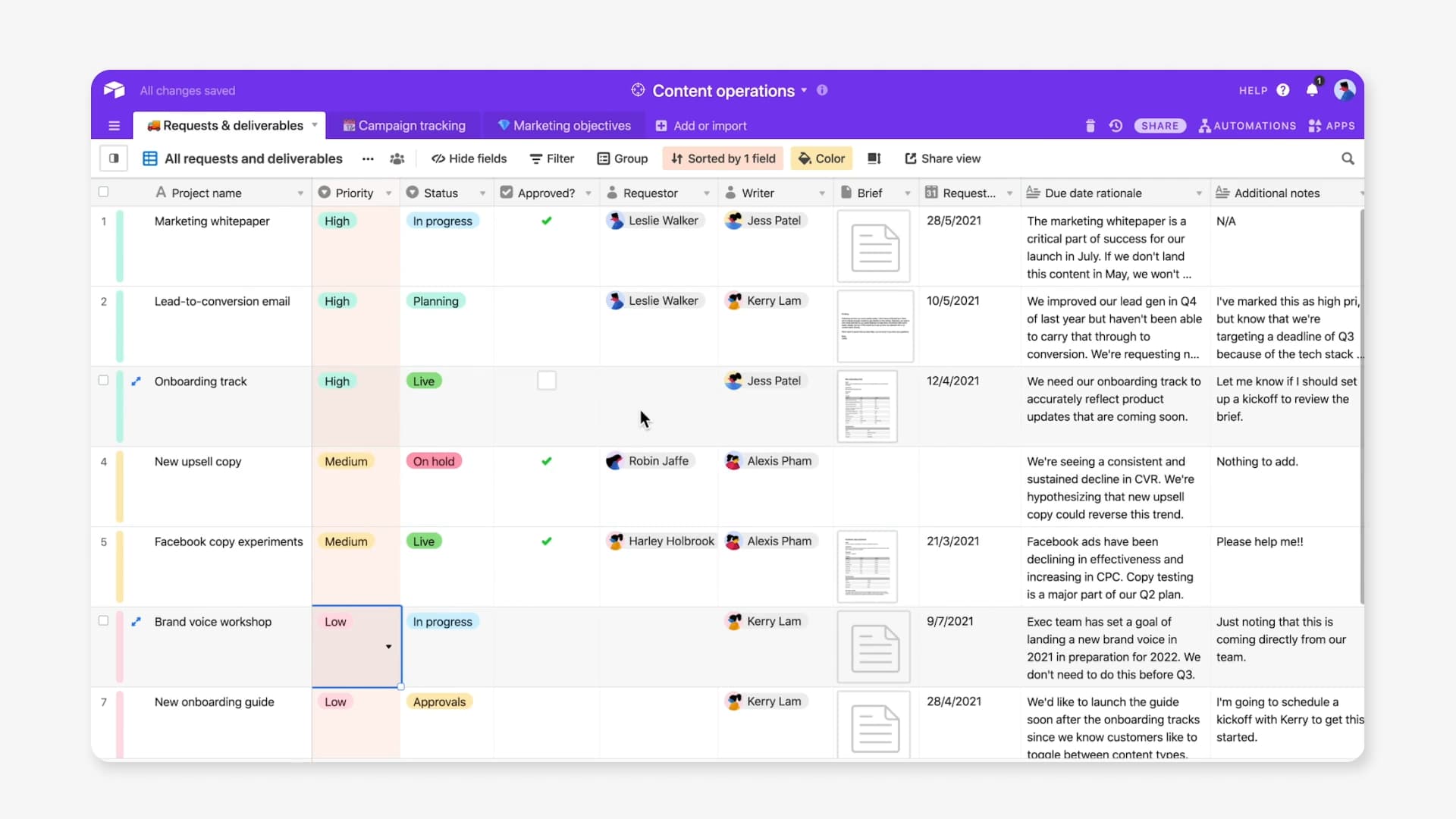
Task: Open the Facebook copy experiments brief thumbnail
Action: pos(868,566)
